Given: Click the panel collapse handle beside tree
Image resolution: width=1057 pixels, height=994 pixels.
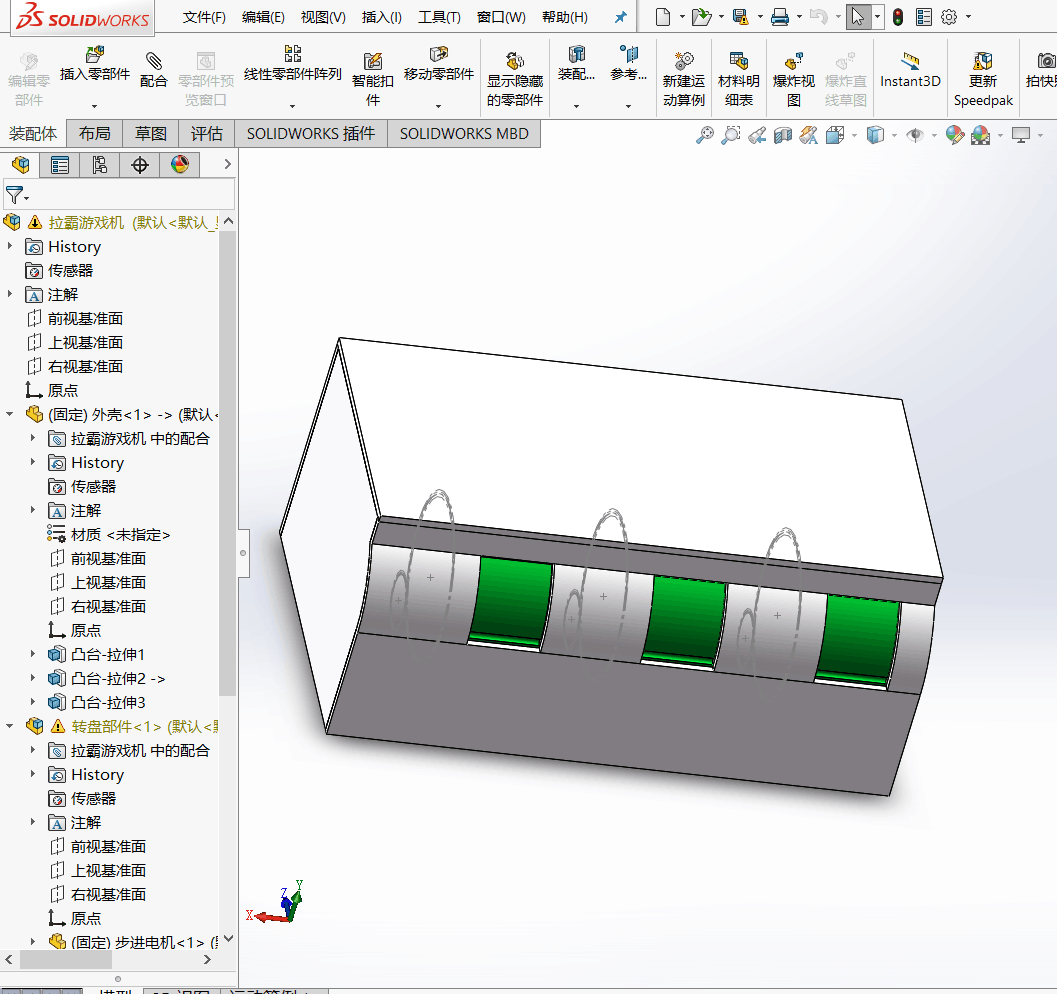Looking at the screenshot, I should (x=243, y=553).
